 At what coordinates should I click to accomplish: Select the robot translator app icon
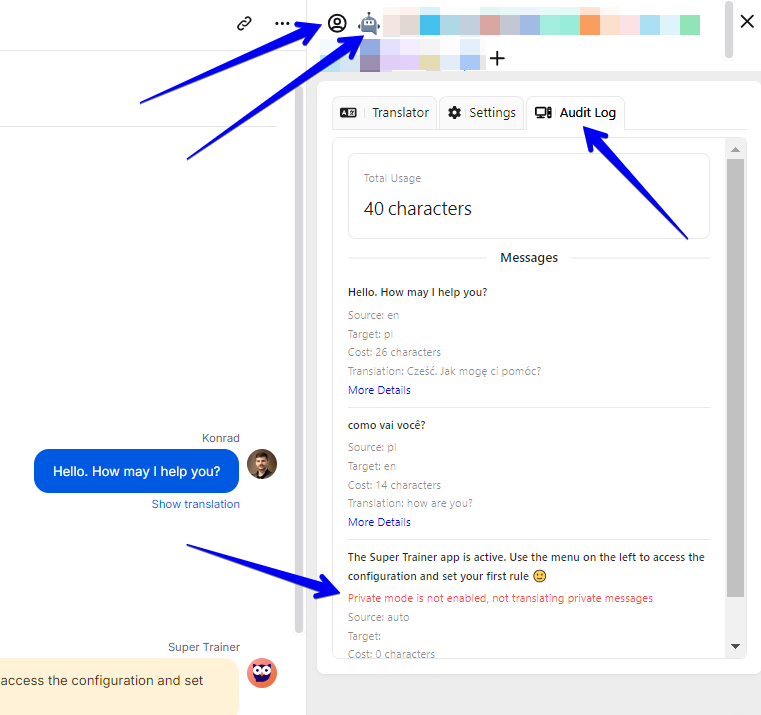click(369, 23)
